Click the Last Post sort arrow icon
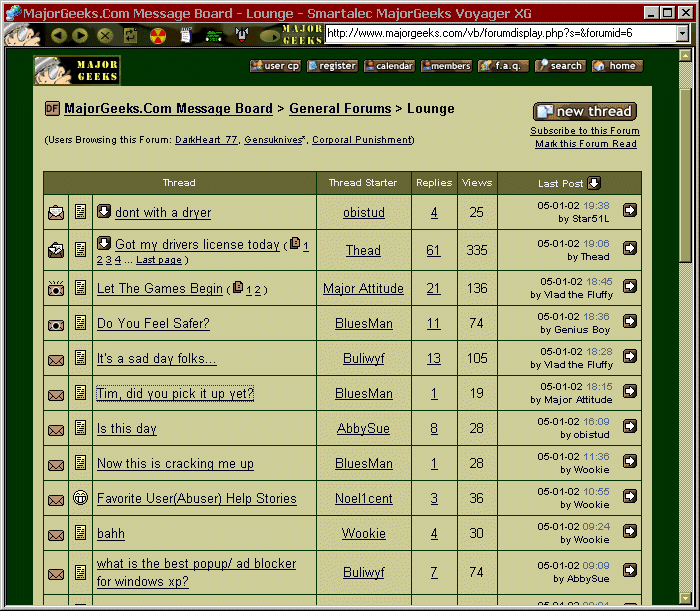Screen dimensions: 700x611 [x=594, y=183]
